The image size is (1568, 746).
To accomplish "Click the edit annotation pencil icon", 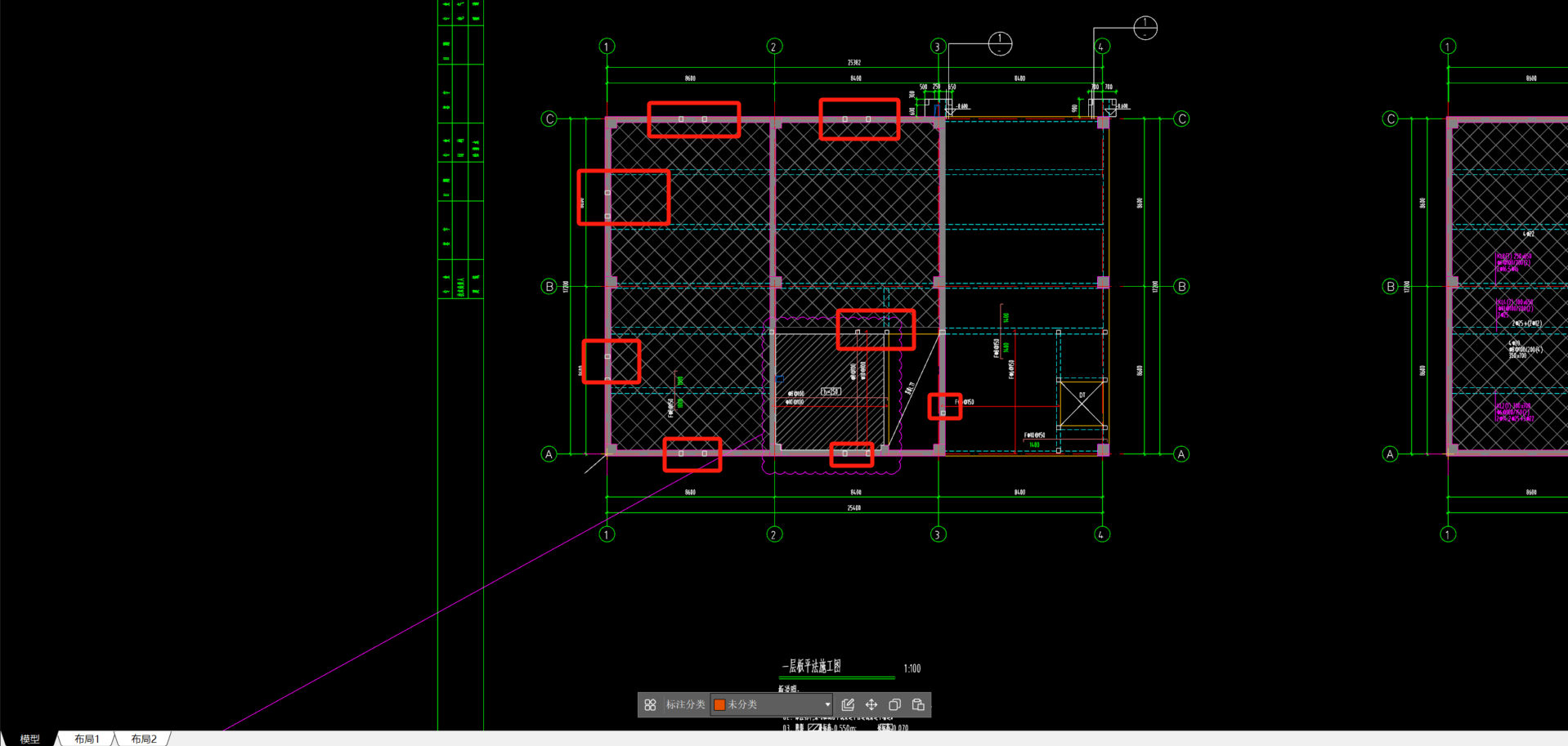I will [848, 704].
